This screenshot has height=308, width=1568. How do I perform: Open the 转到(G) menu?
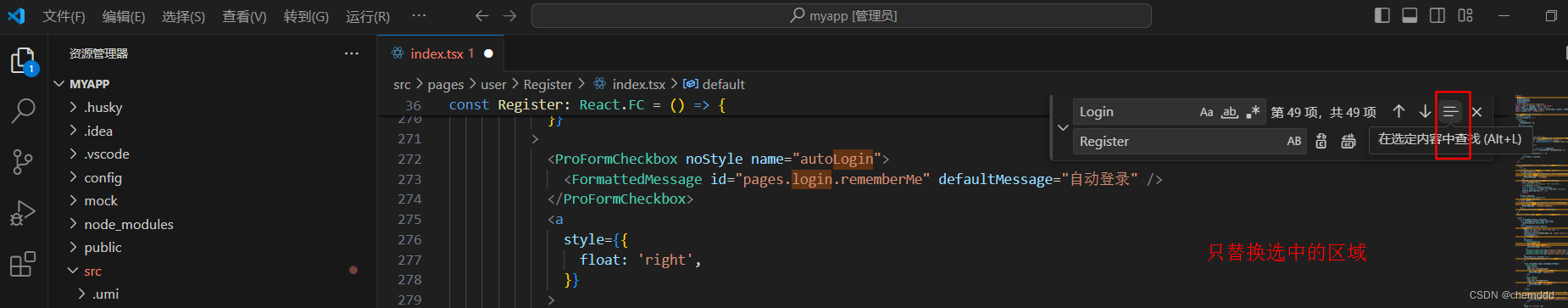click(x=306, y=16)
